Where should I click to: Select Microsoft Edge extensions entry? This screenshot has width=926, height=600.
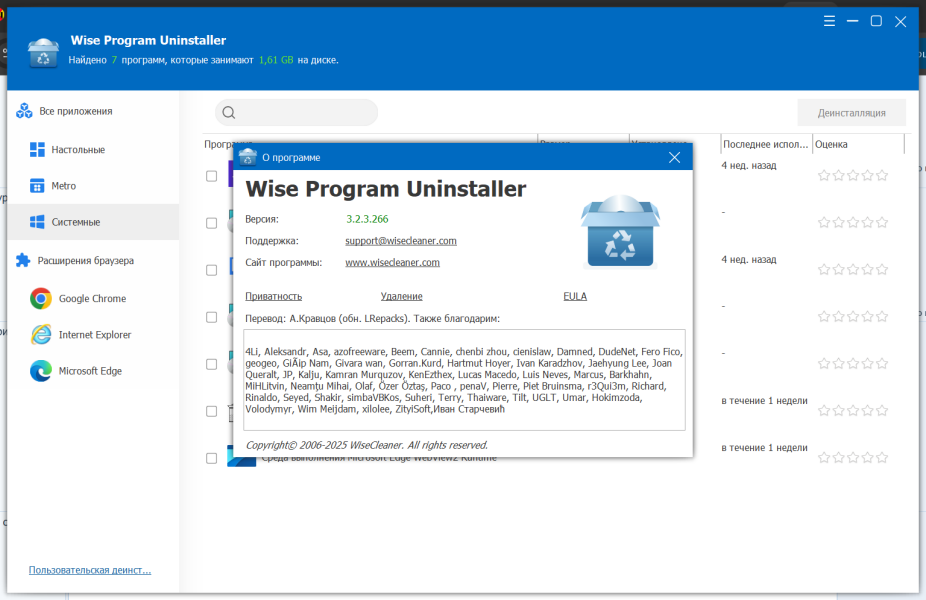[90, 371]
